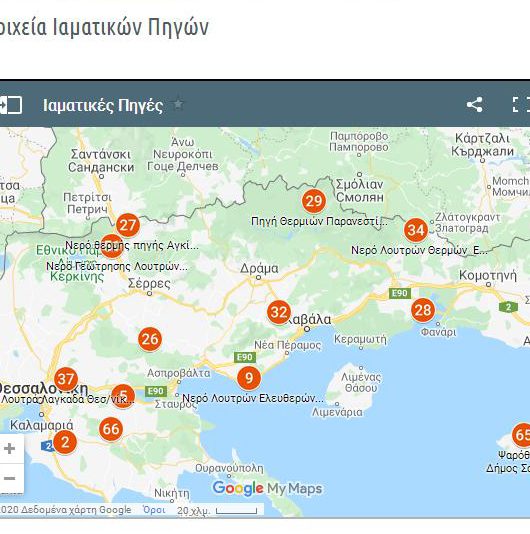Click the Πηγή Θερμιών Παρανεστί... label
The width and height of the screenshot is (530, 534).
tap(319, 221)
